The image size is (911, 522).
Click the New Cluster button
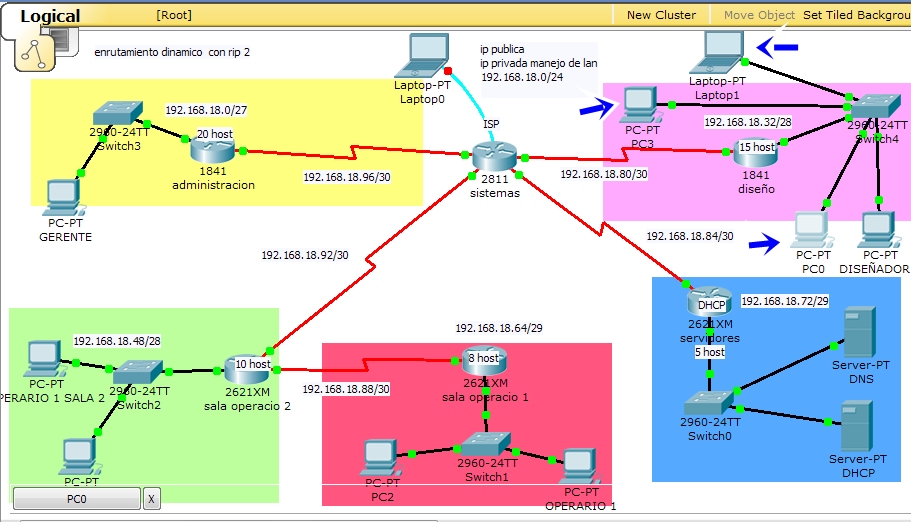661,15
